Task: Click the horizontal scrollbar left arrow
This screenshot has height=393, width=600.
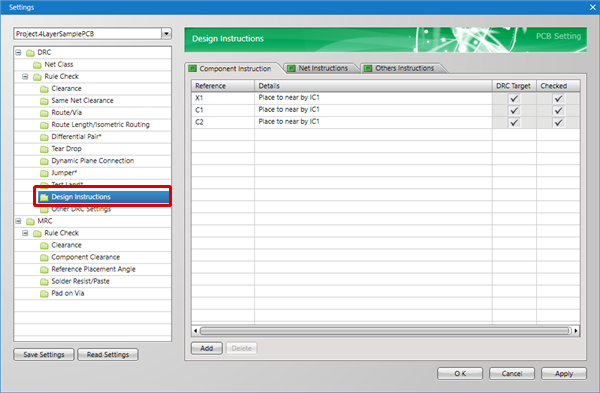Action: point(196,331)
